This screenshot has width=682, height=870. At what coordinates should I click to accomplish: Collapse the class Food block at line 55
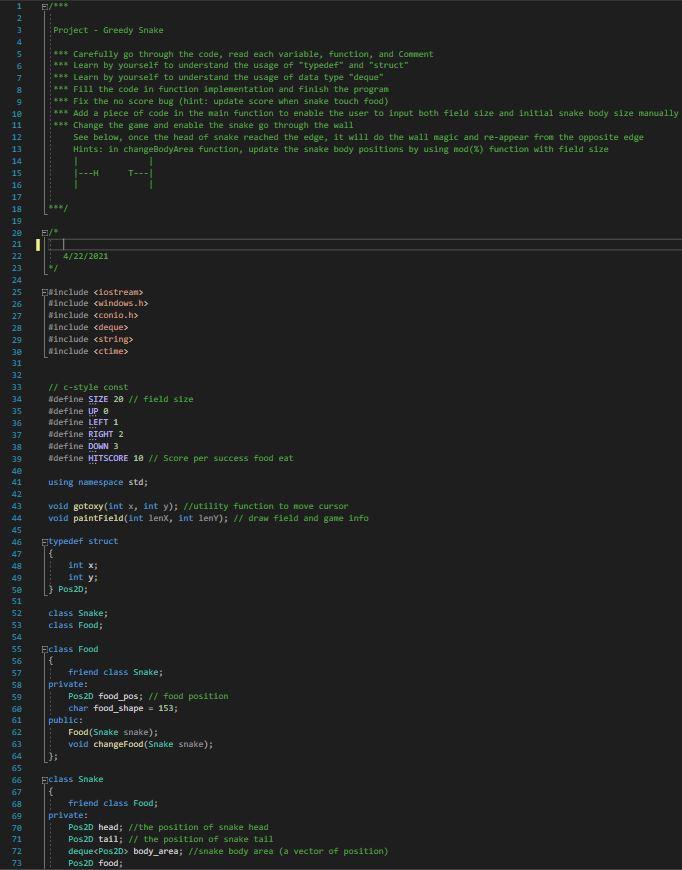[44, 650]
